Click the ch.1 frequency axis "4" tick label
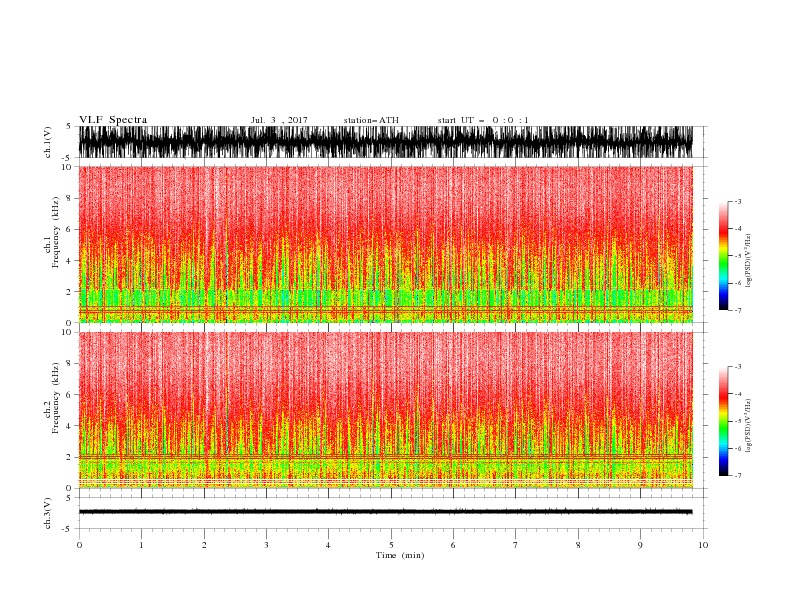This screenshot has height=612, width=792. [x=69, y=261]
